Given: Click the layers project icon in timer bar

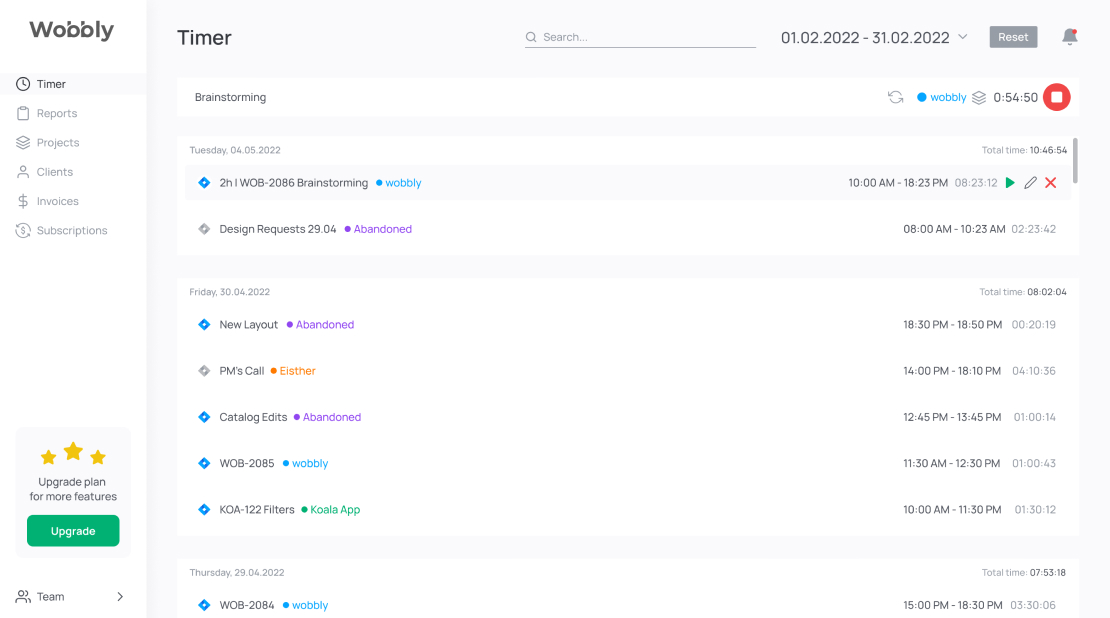Looking at the screenshot, I should (x=978, y=98).
